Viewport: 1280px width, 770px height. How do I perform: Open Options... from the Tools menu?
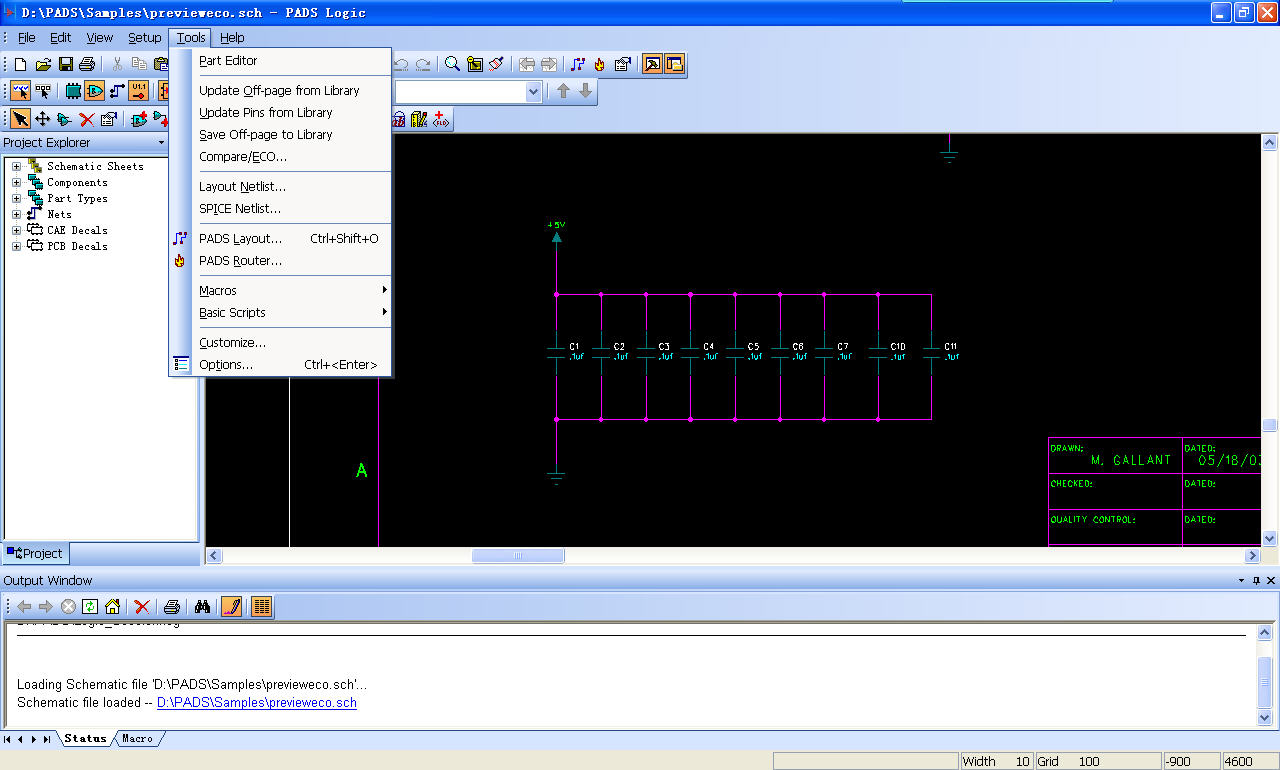(x=281, y=364)
